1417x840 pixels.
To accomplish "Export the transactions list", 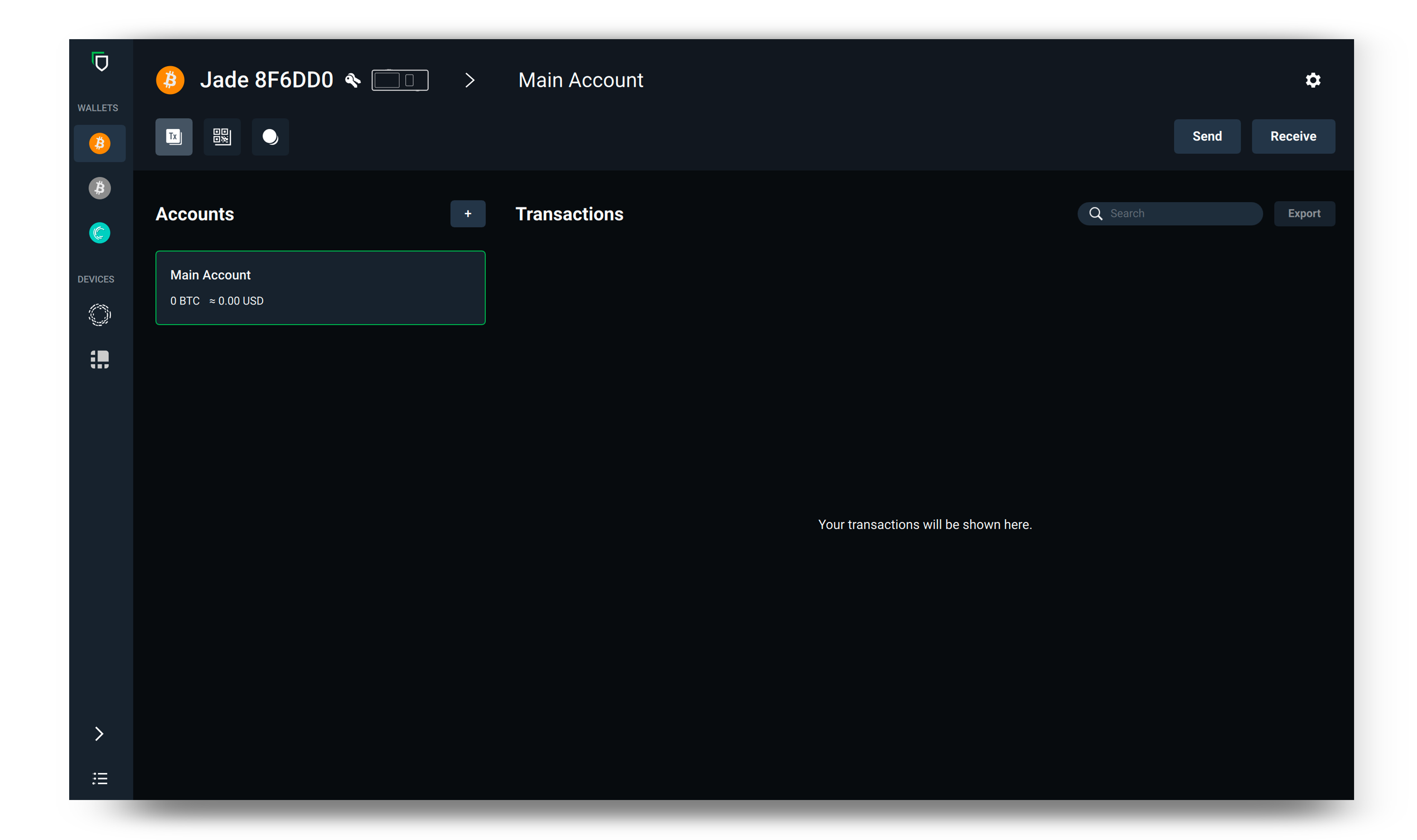I will click(1304, 213).
